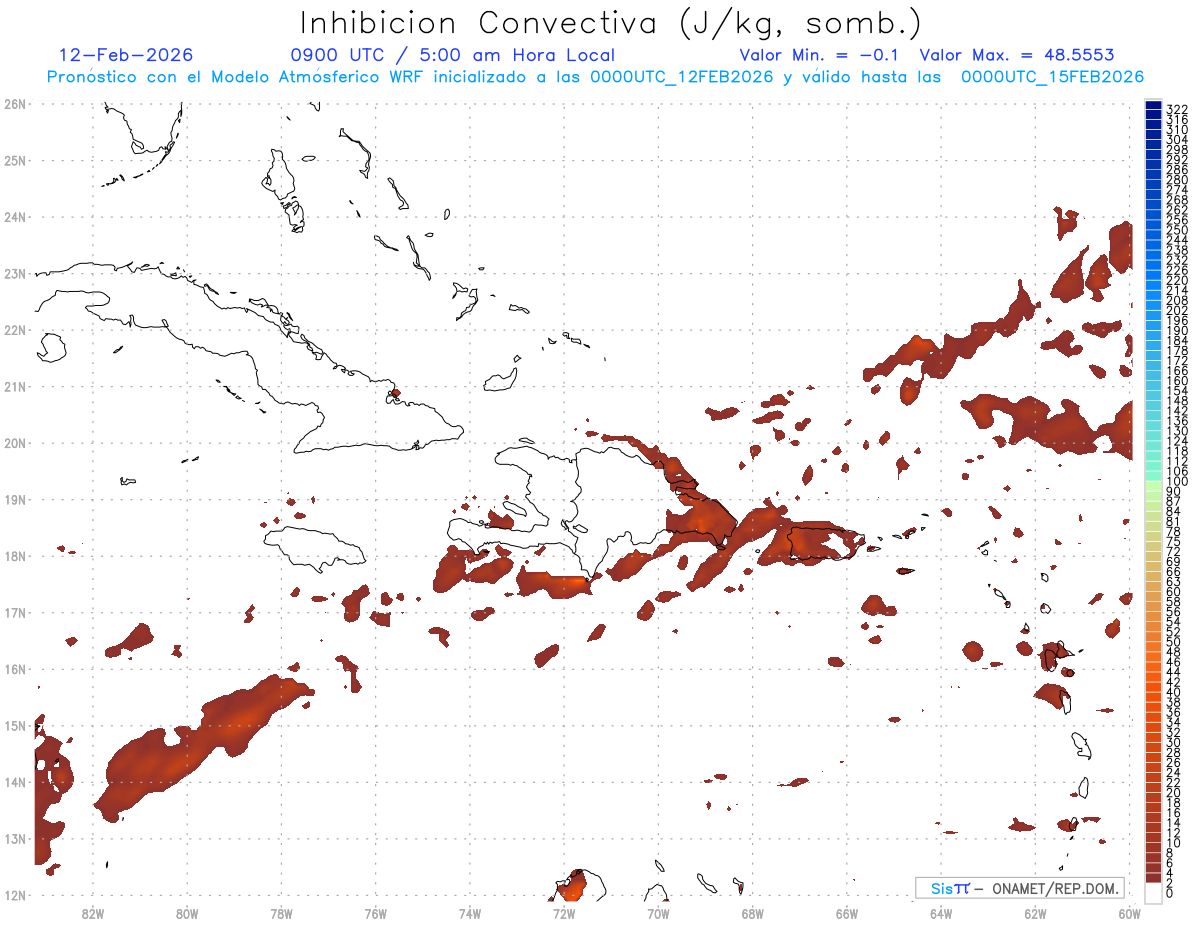Click the '0' color bar value label
This screenshot has height=927, width=1200.
[1170, 892]
